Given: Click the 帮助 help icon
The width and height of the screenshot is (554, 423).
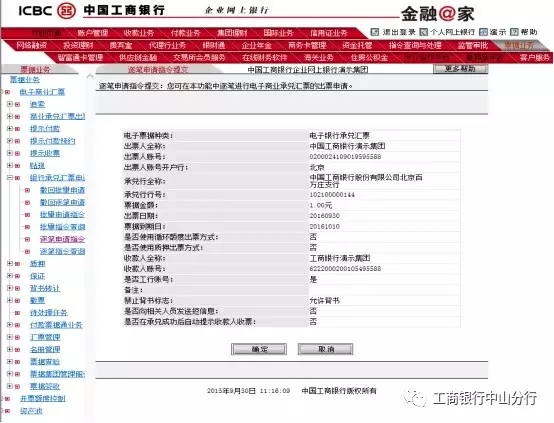Looking at the screenshot, I should [x=514, y=32].
